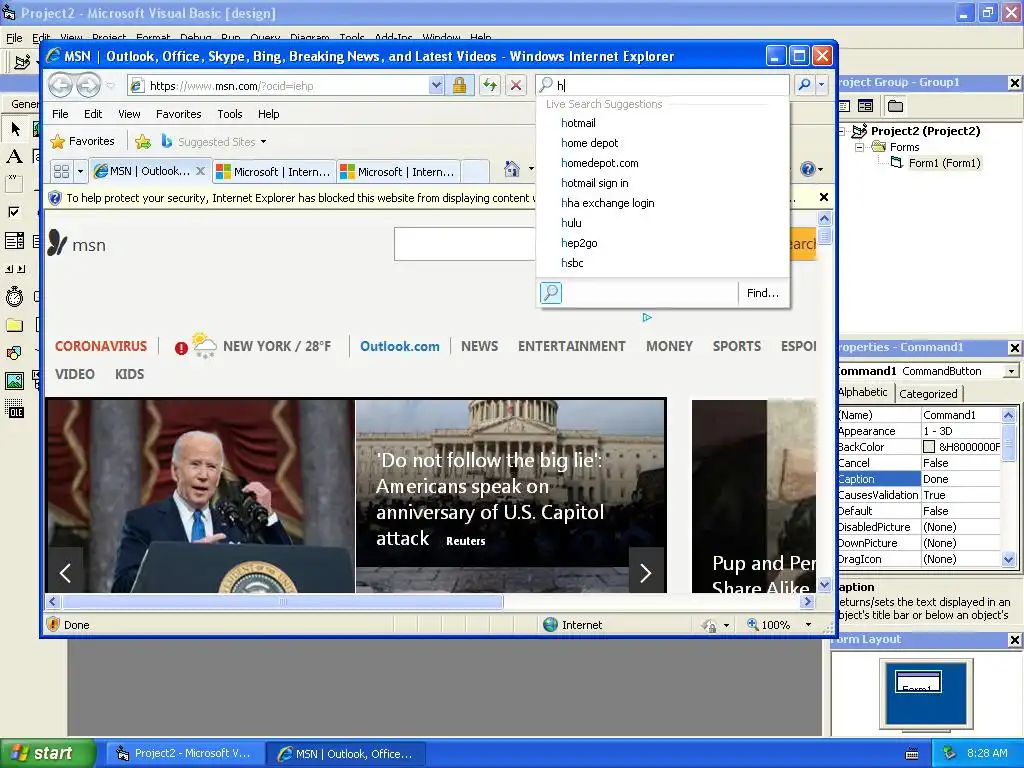Viewport: 1024px width, 768px height.
Task: Click Toggle Folders icon in Project Group panel
Action: (895, 106)
